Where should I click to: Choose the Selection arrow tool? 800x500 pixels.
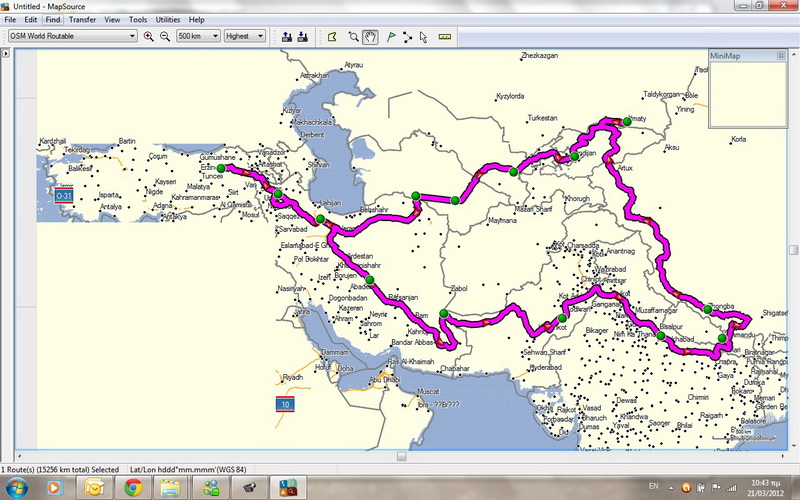[x=424, y=36]
